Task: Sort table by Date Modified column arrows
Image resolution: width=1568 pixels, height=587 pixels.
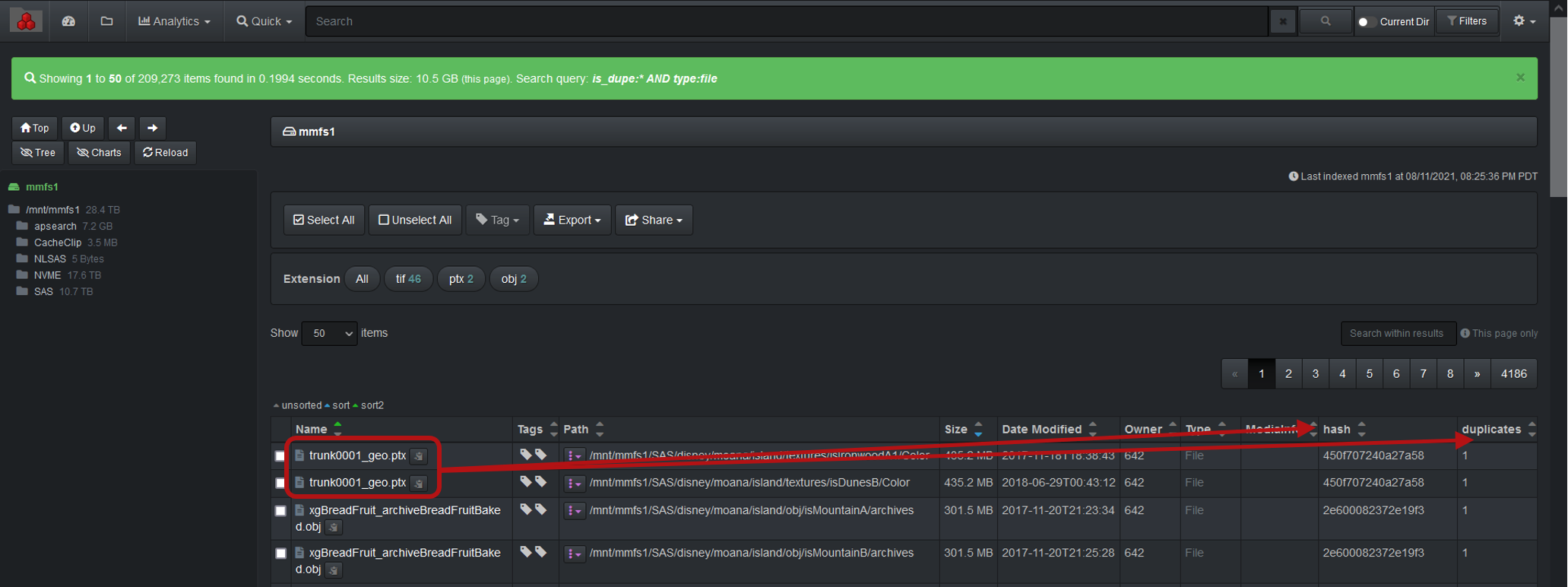Action: click(1092, 429)
